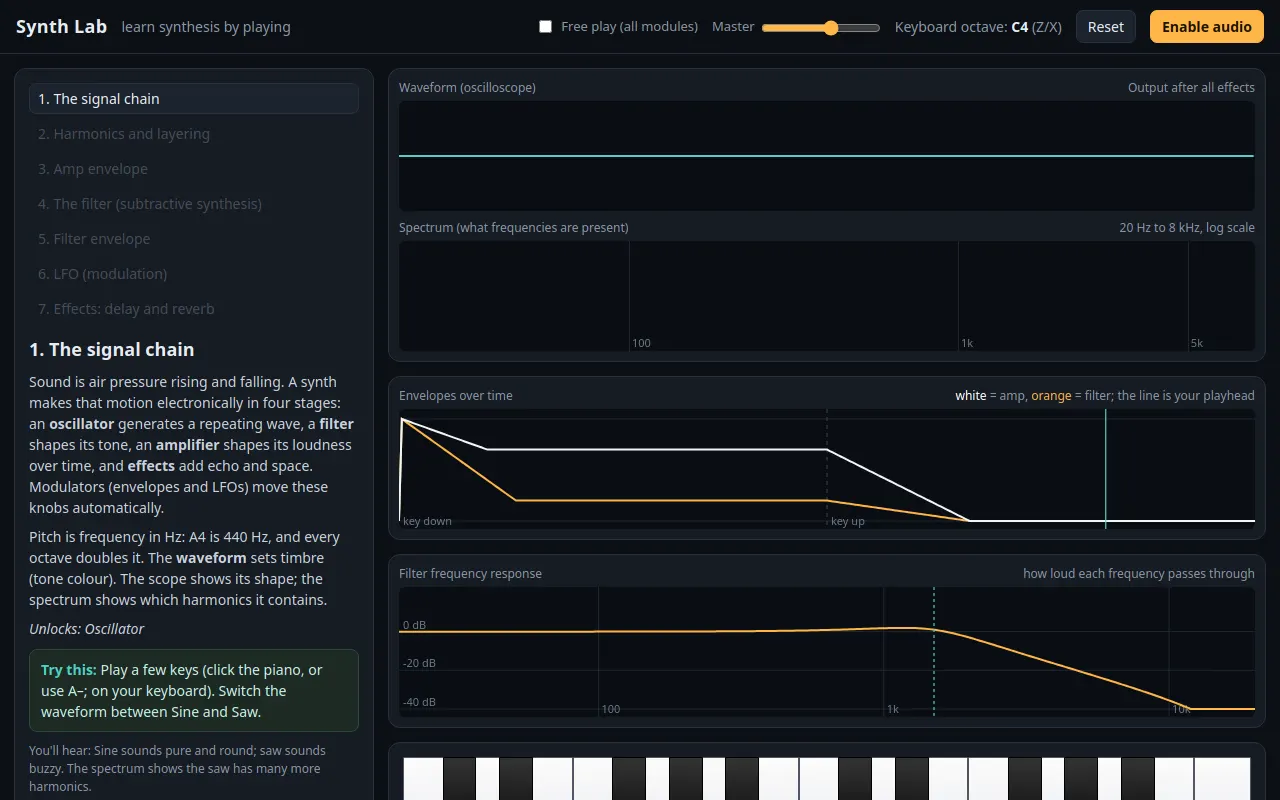Click the "1. The signal chain" lesson heading
1280x800 pixels.
112,350
